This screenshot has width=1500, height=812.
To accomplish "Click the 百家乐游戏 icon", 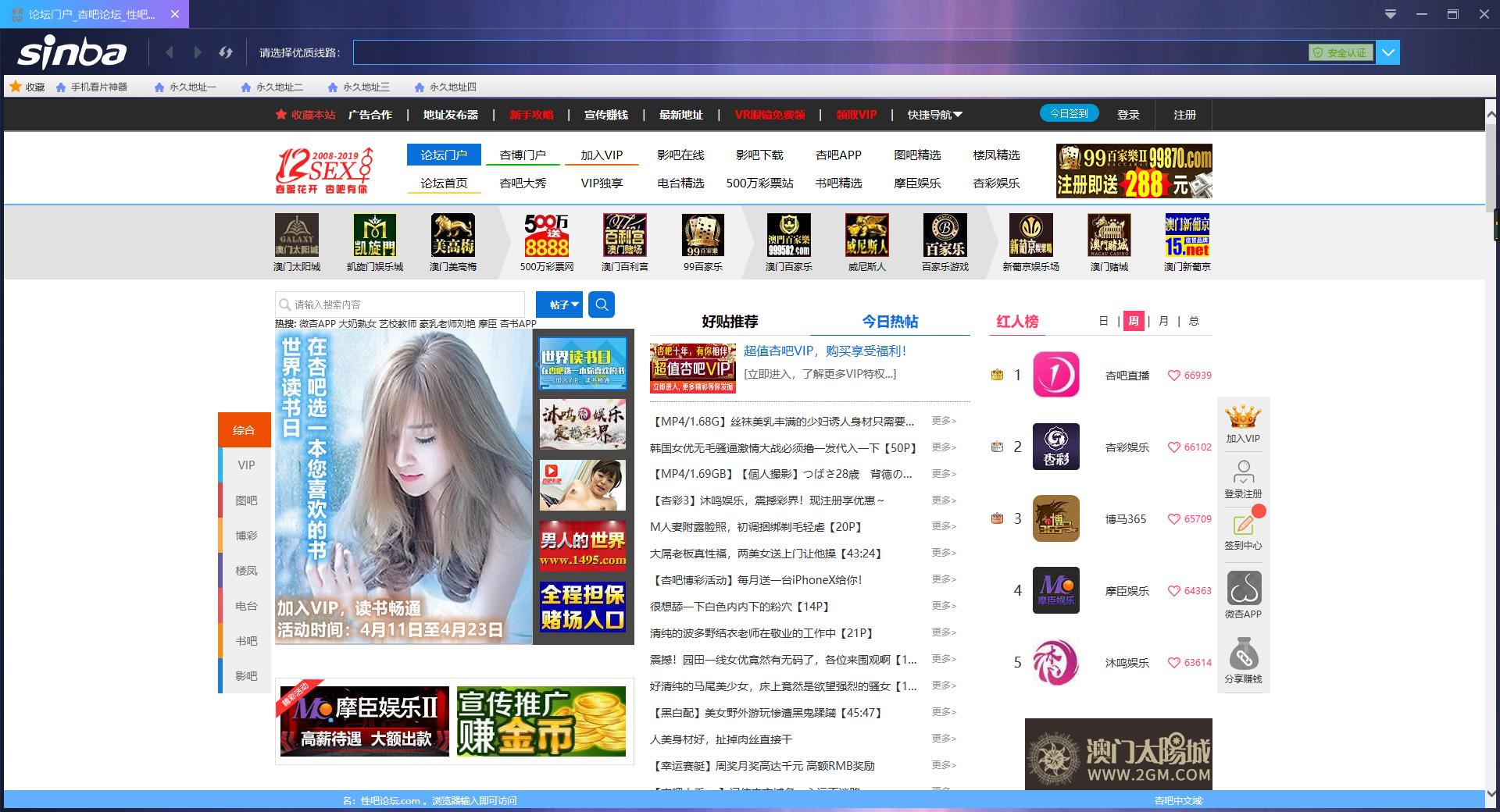I will [945, 235].
